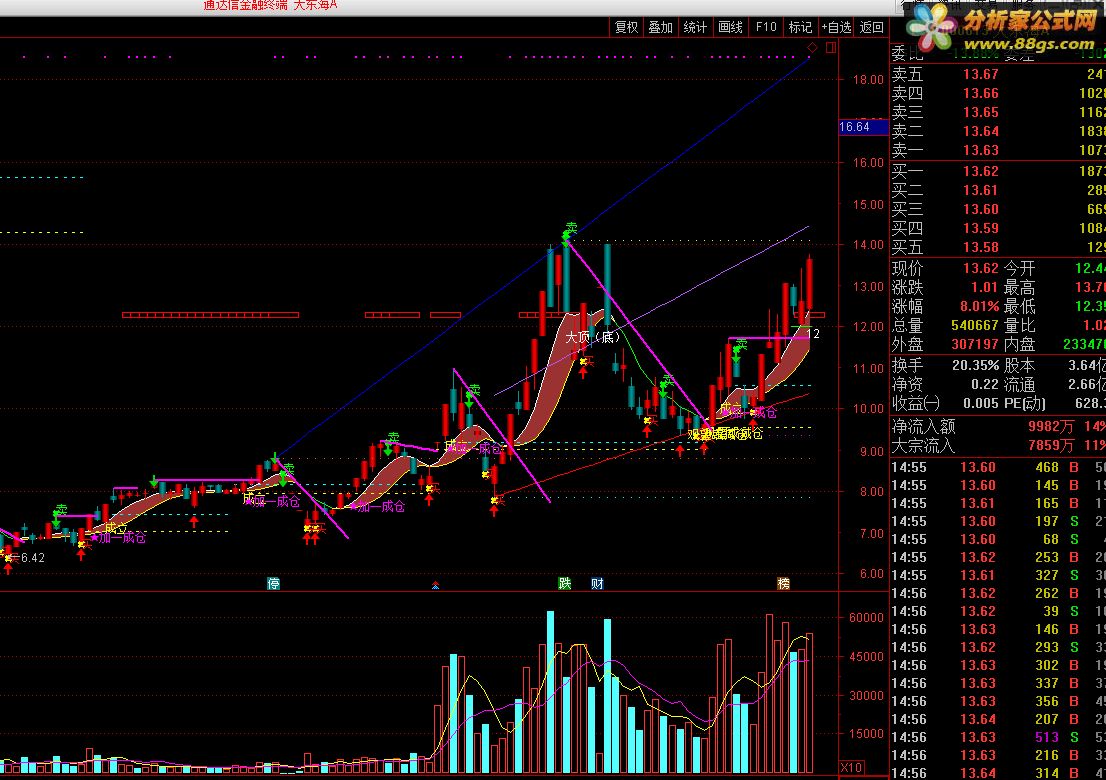Click the 18.00 price axis label

[868, 80]
